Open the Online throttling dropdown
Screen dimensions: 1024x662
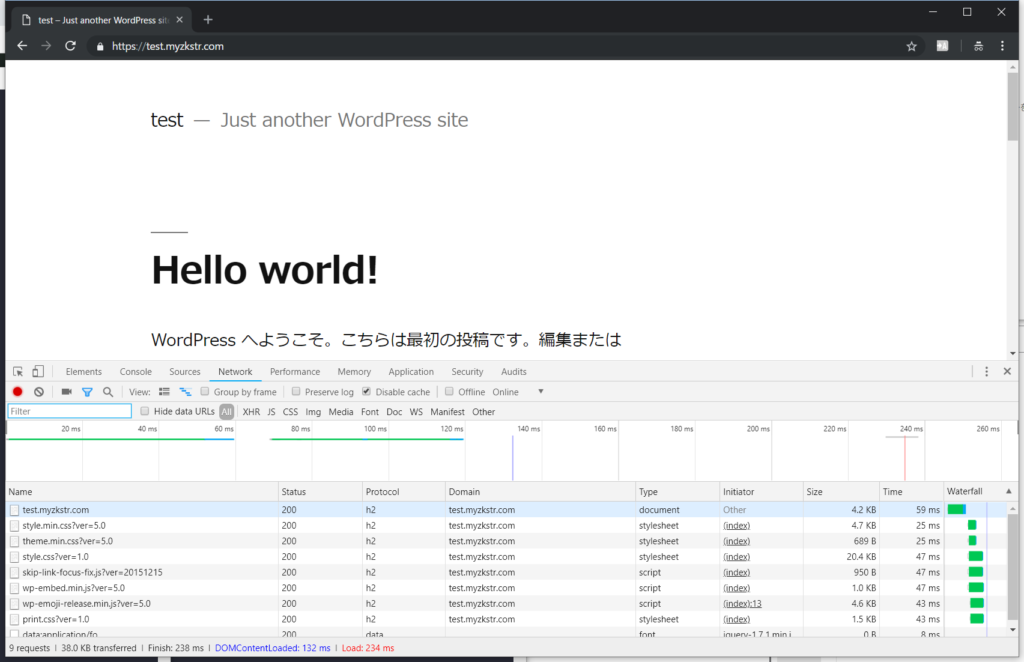pyautogui.click(x=518, y=392)
